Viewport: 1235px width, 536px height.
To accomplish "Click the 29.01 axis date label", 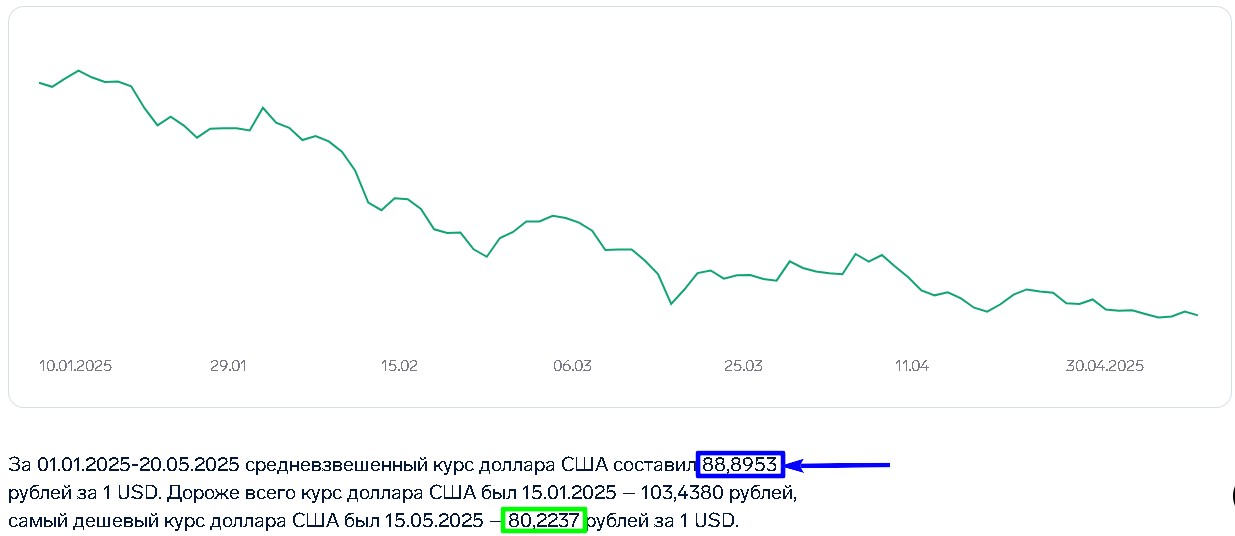I will (x=228, y=366).
